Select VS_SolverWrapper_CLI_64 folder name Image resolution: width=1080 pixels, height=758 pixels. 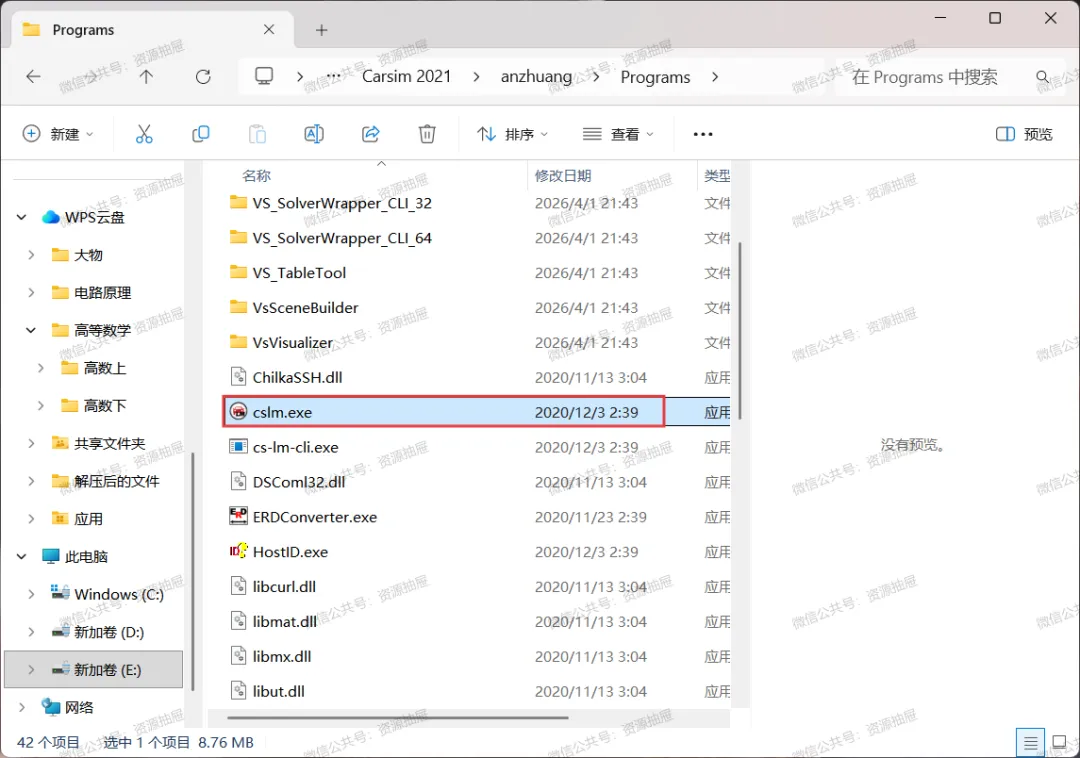pyautogui.click(x=342, y=238)
